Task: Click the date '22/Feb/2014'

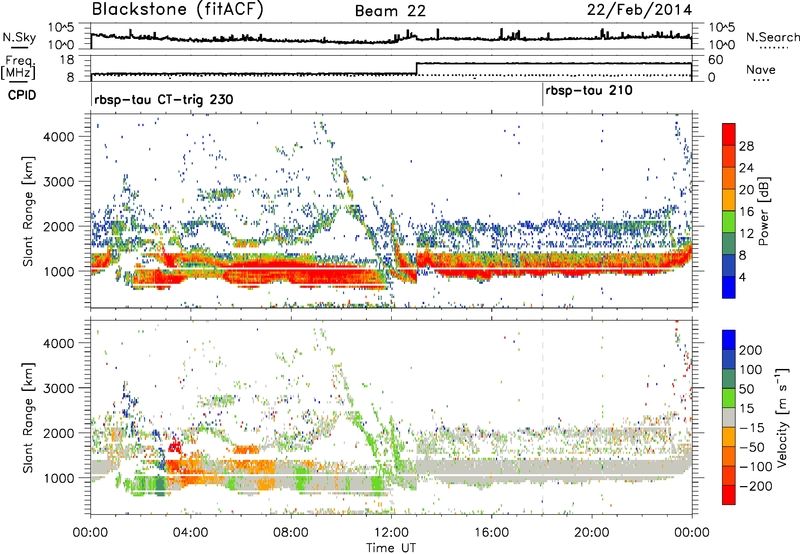Action: pos(639,10)
